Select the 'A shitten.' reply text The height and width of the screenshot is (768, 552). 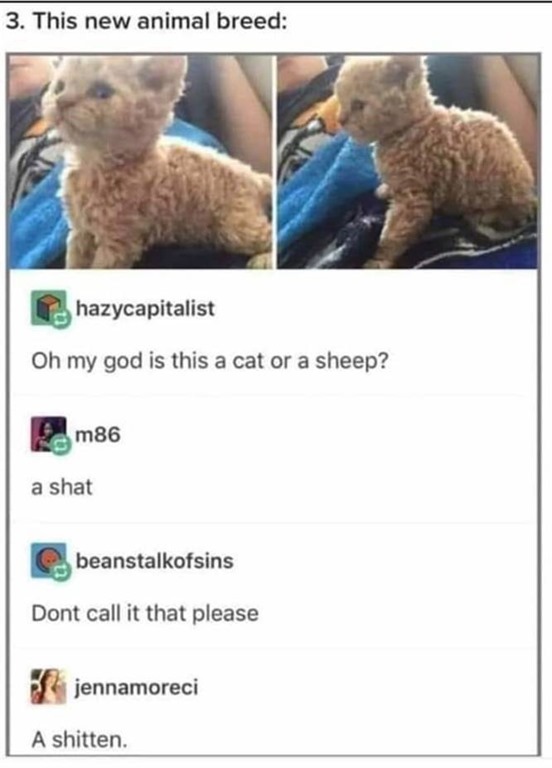pyautogui.click(x=79, y=739)
